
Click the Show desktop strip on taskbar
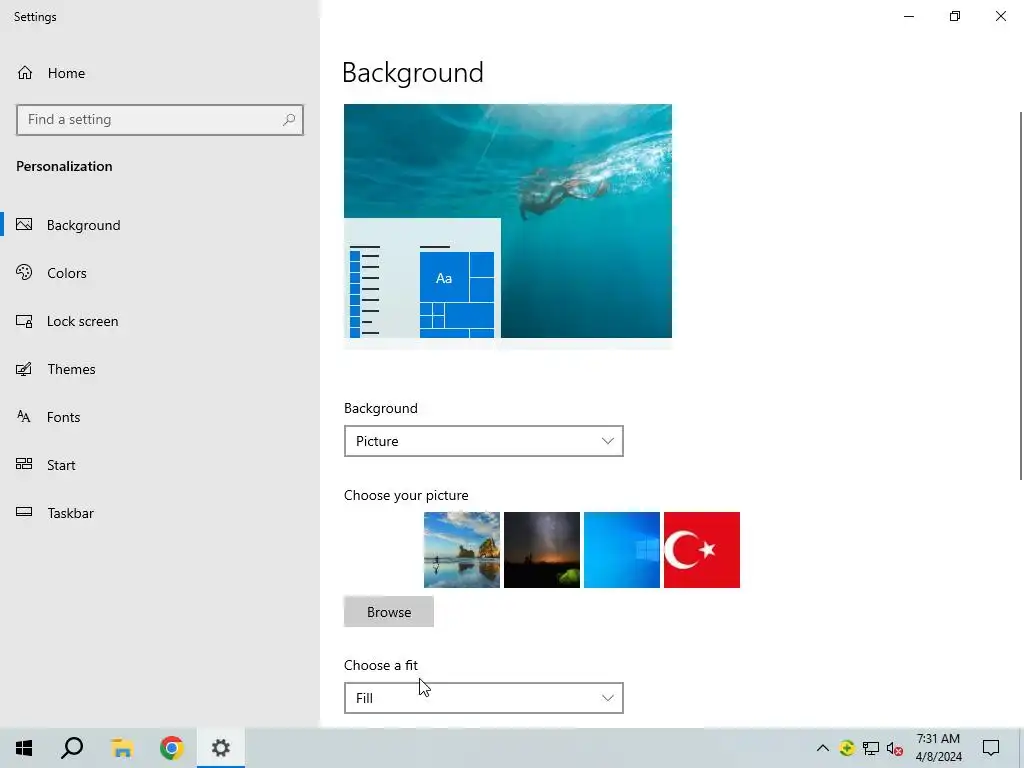click(x=1021, y=748)
